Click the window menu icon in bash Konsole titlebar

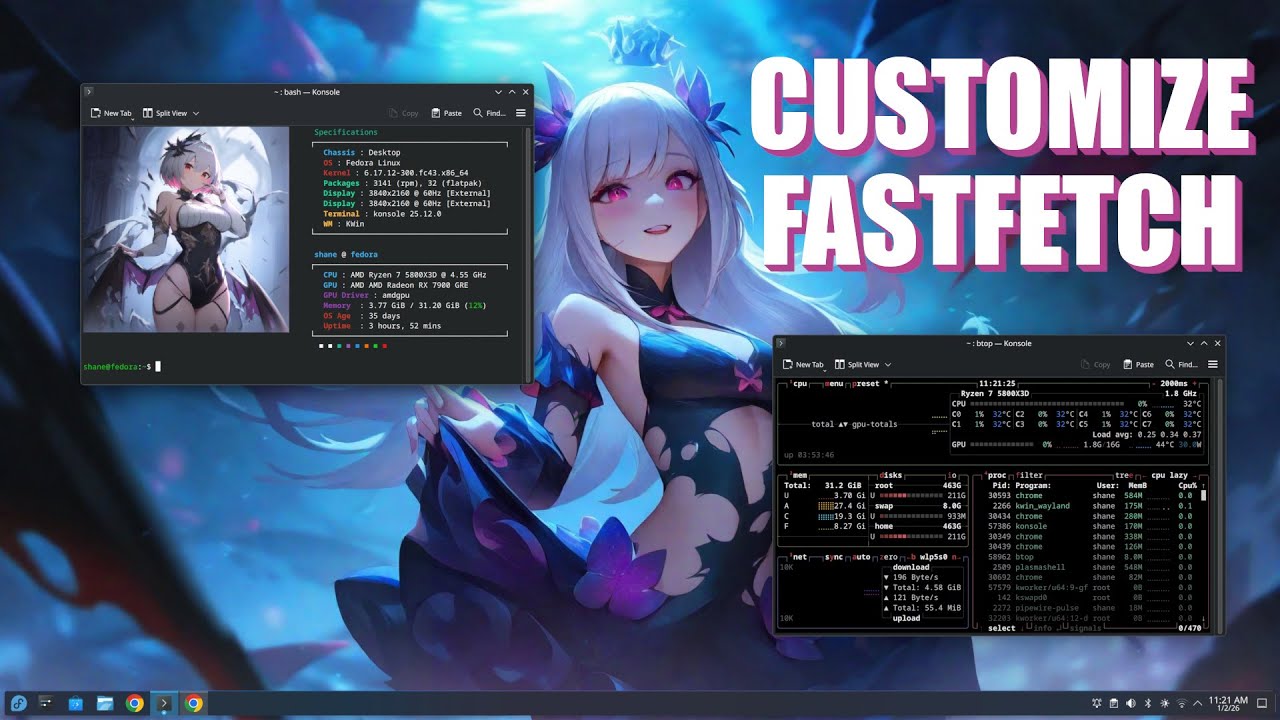(x=88, y=92)
